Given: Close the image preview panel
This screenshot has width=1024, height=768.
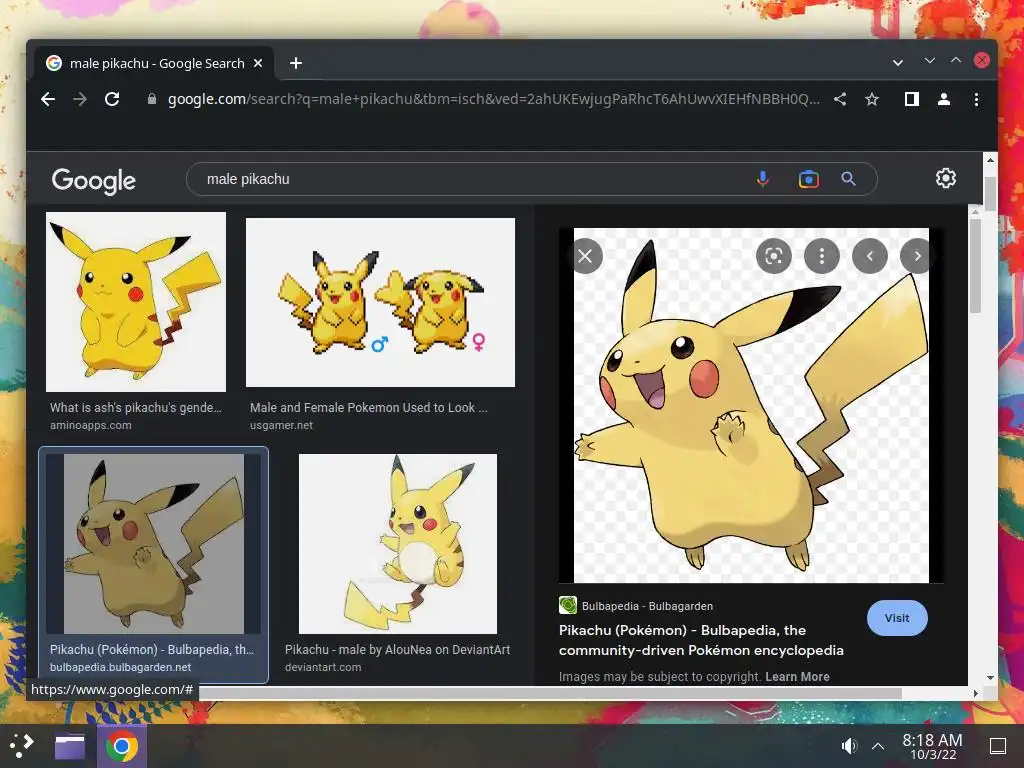Looking at the screenshot, I should (x=585, y=256).
